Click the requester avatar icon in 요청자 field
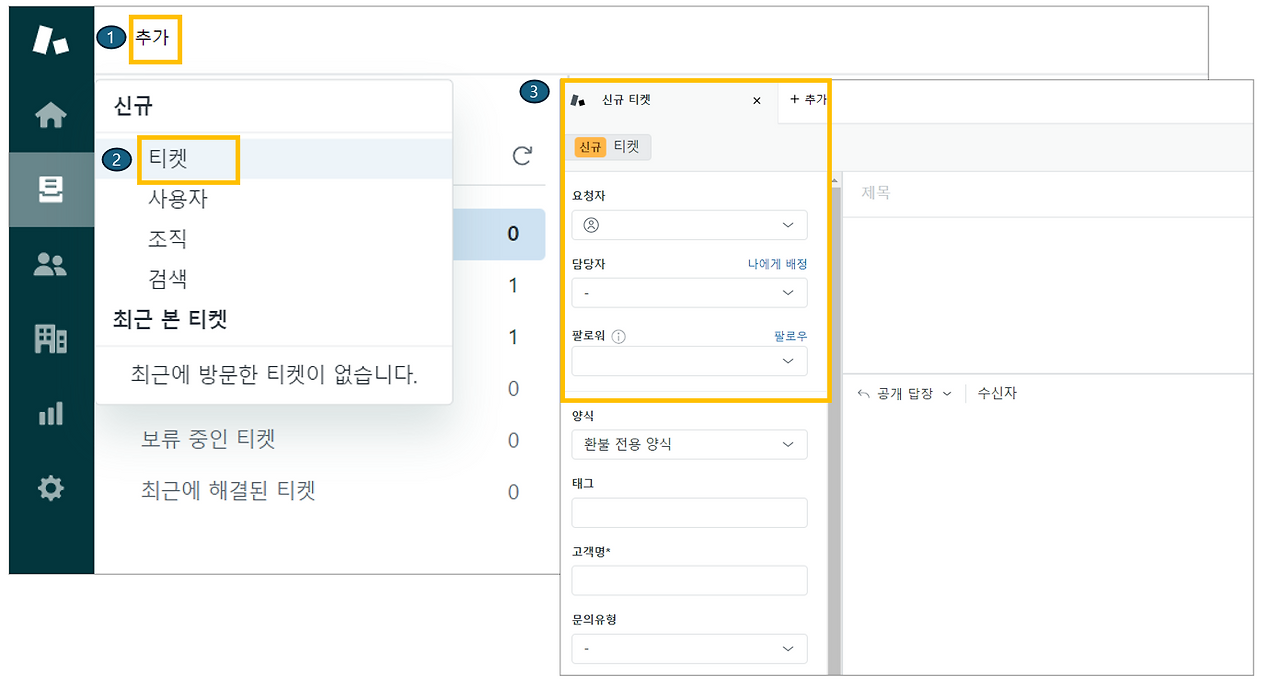This screenshot has height=688, width=1280. pos(592,225)
